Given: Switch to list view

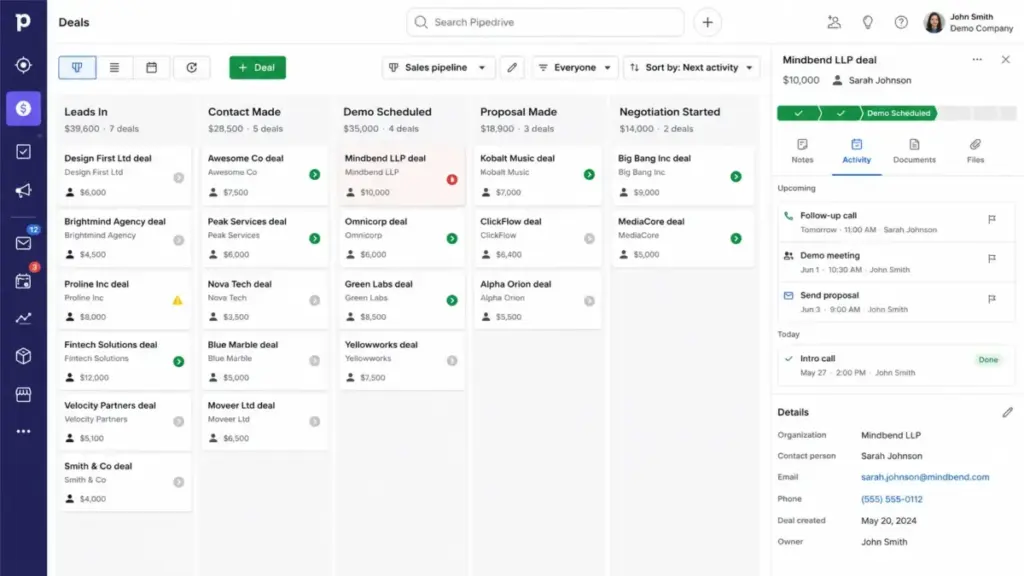Looking at the screenshot, I should pos(114,67).
